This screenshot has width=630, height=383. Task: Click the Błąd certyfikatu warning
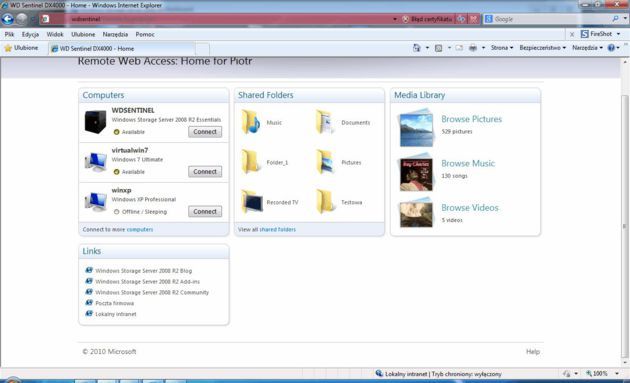click(x=428, y=19)
